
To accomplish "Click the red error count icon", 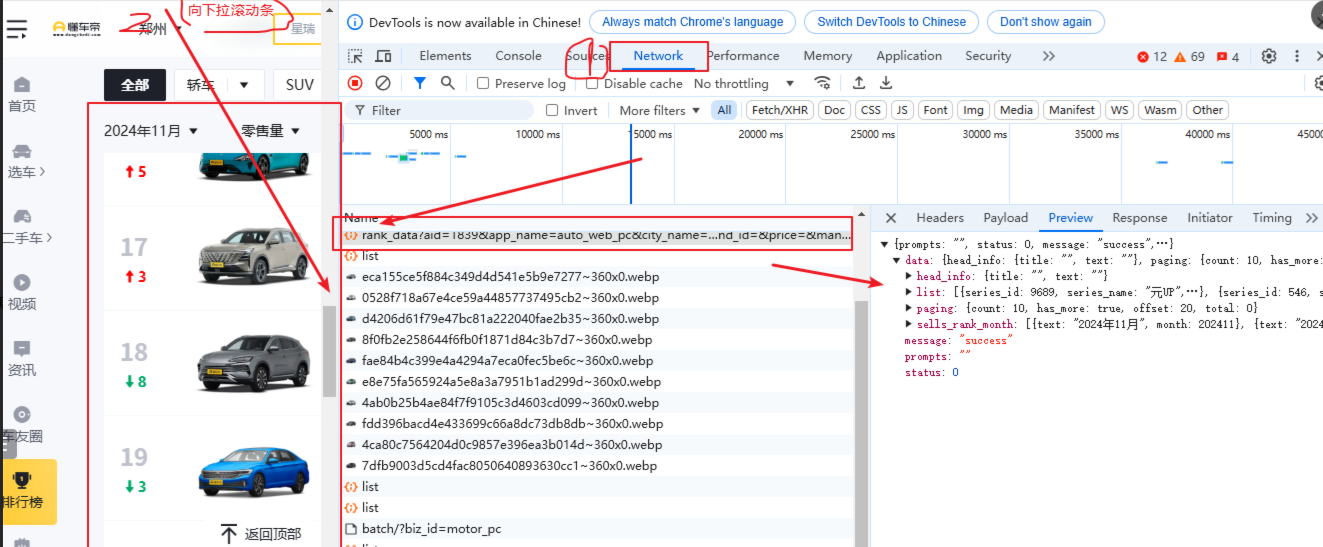I will coord(1143,57).
